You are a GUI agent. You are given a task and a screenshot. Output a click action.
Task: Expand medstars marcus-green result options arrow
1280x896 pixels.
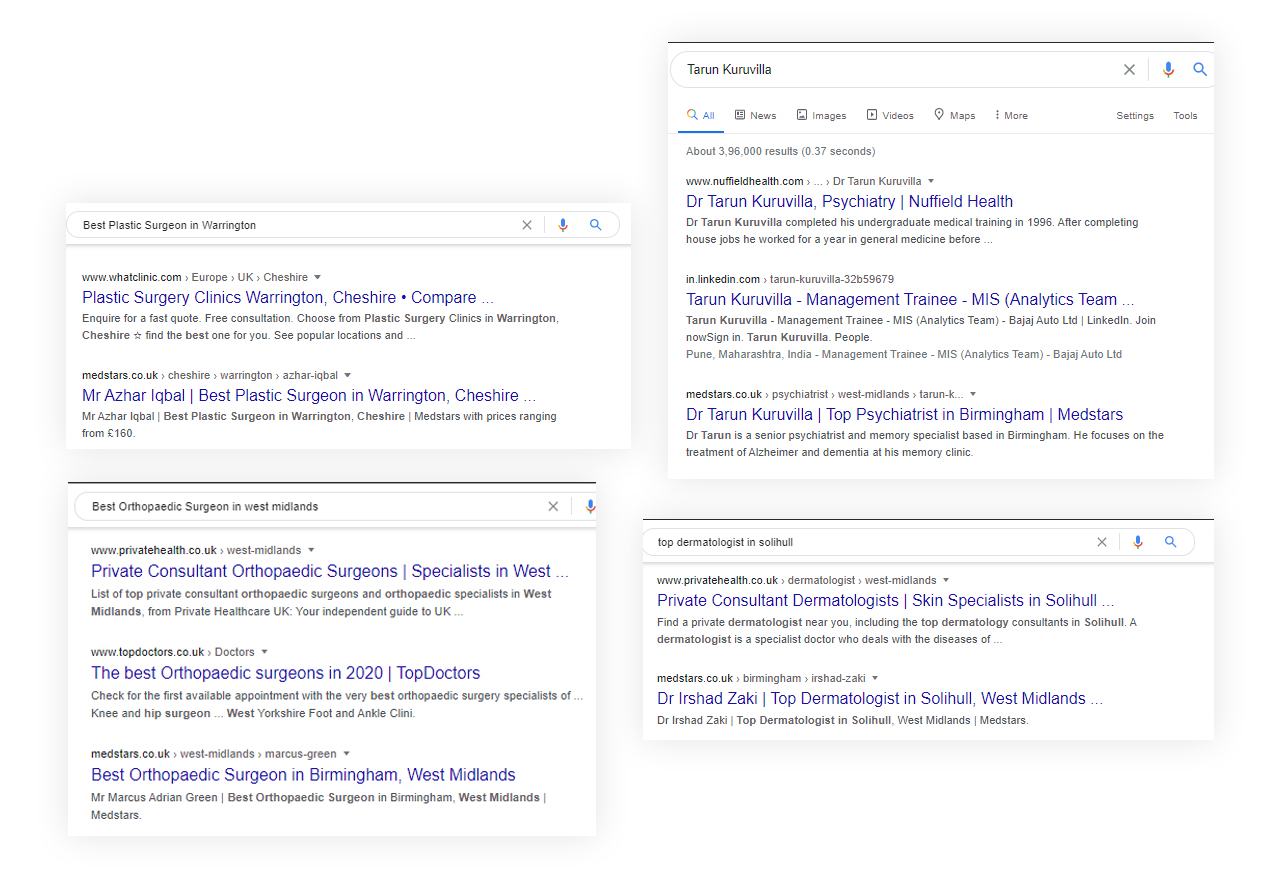point(346,754)
